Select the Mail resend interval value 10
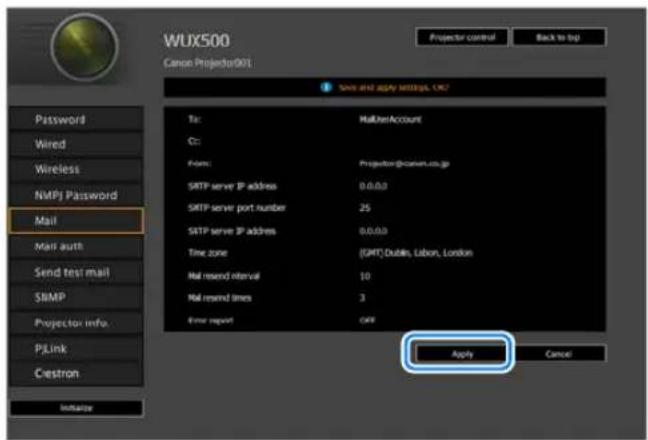 [x=365, y=276]
